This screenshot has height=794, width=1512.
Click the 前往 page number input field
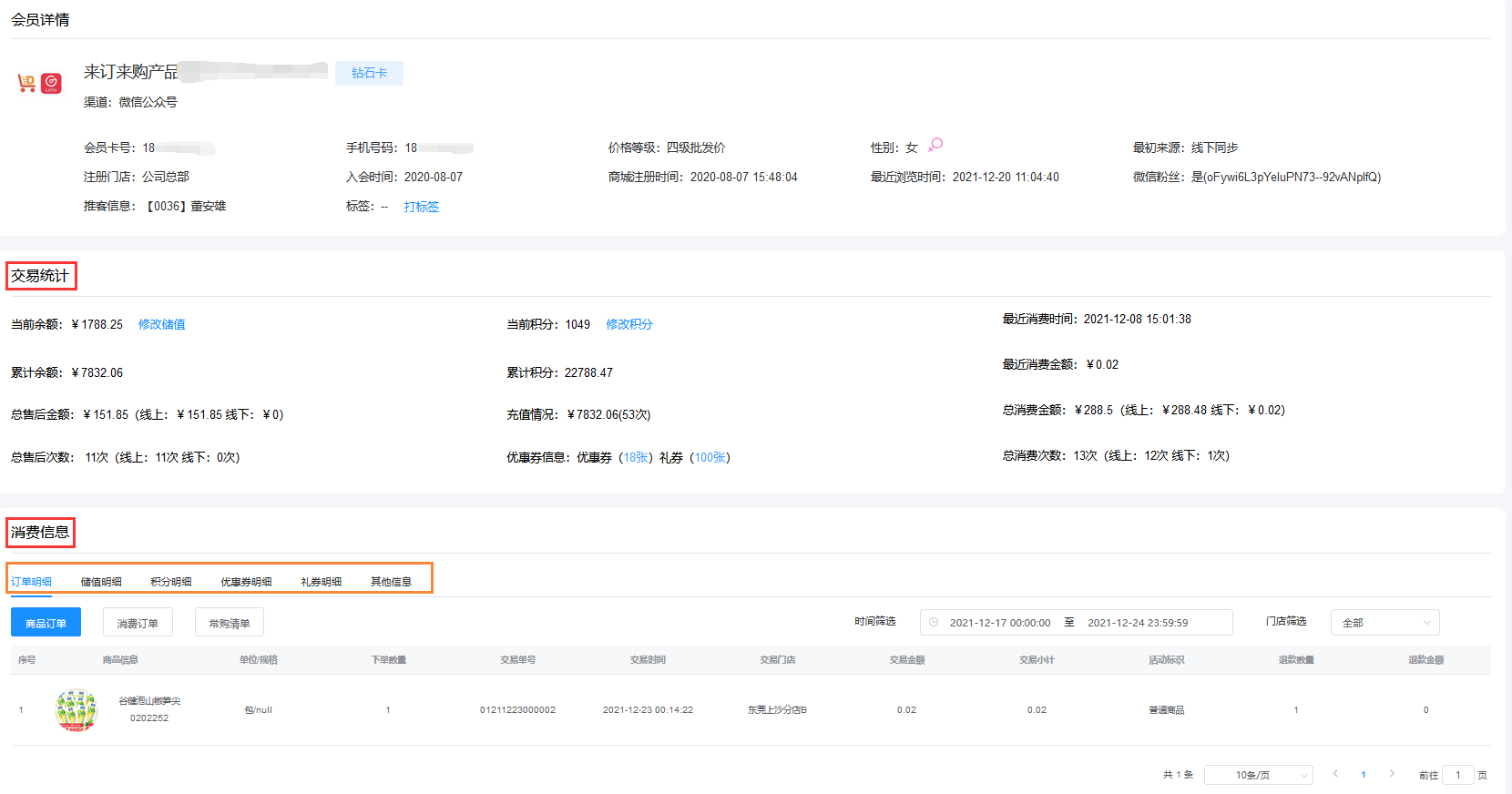1457,775
